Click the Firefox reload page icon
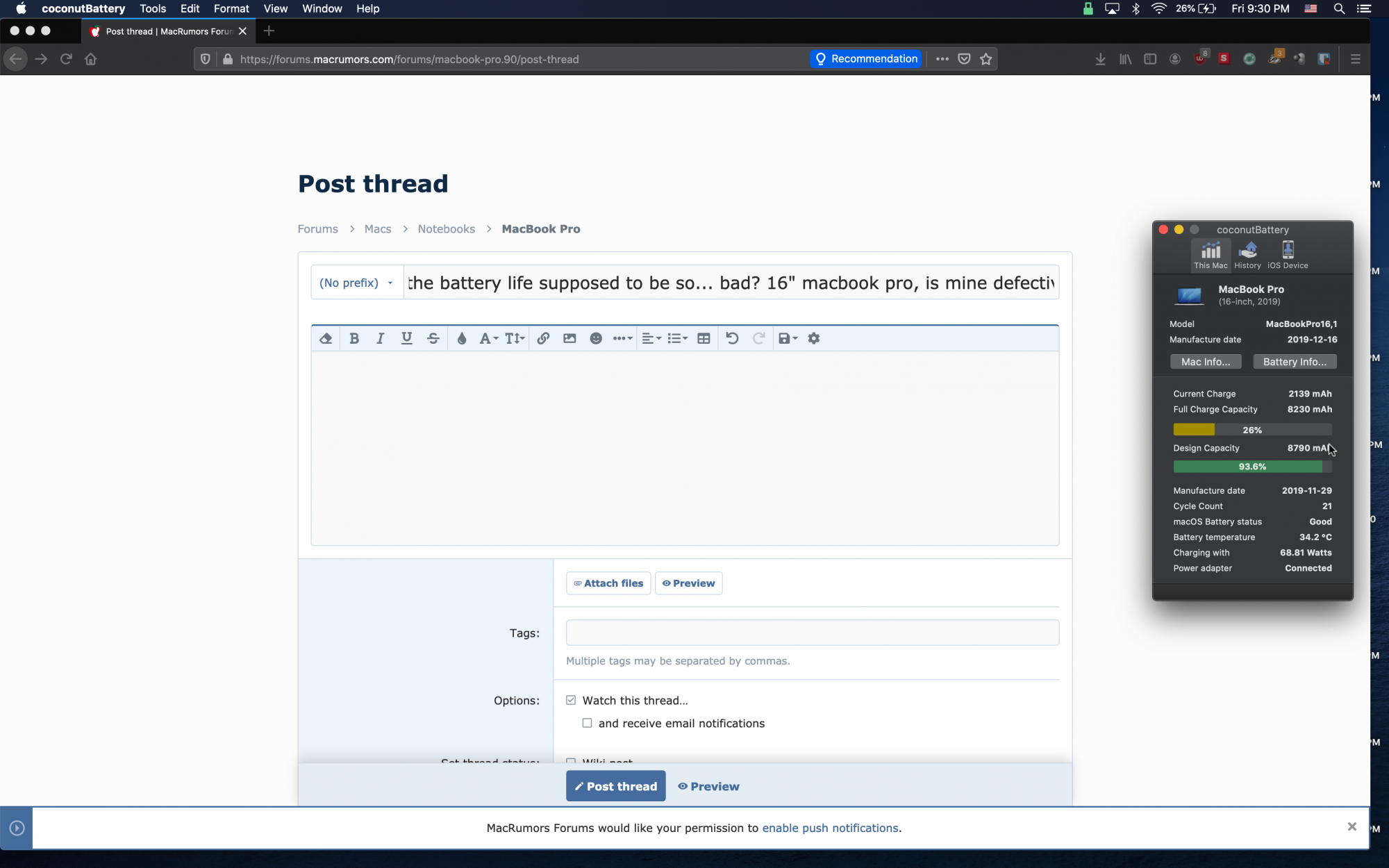 click(66, 59)
